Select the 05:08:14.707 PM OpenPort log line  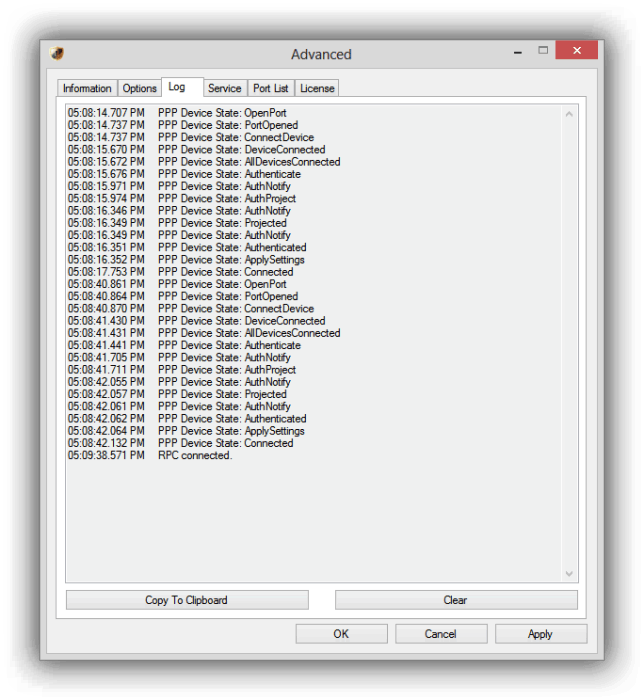pos(177,113)
